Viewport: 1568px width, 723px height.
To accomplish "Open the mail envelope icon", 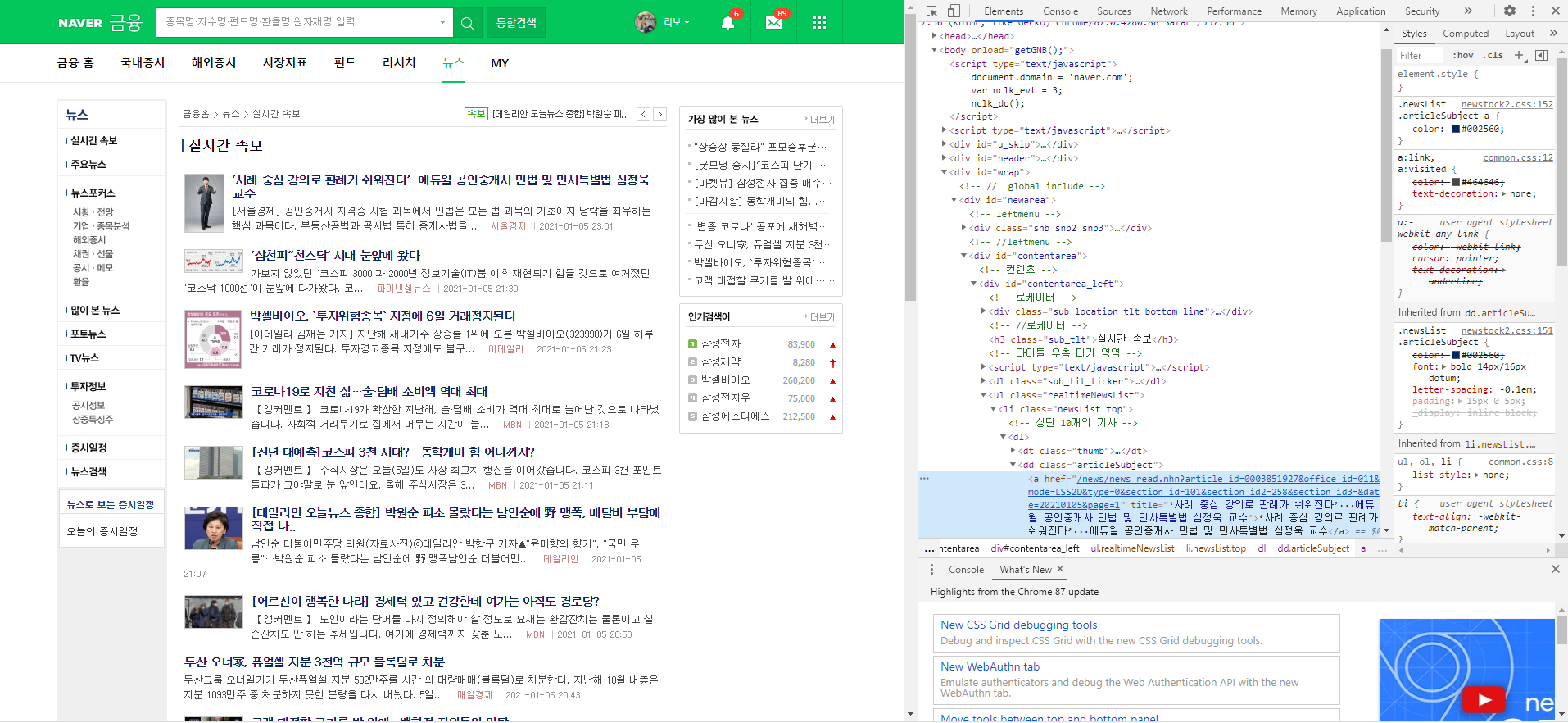I will click(x=773, y=22).
